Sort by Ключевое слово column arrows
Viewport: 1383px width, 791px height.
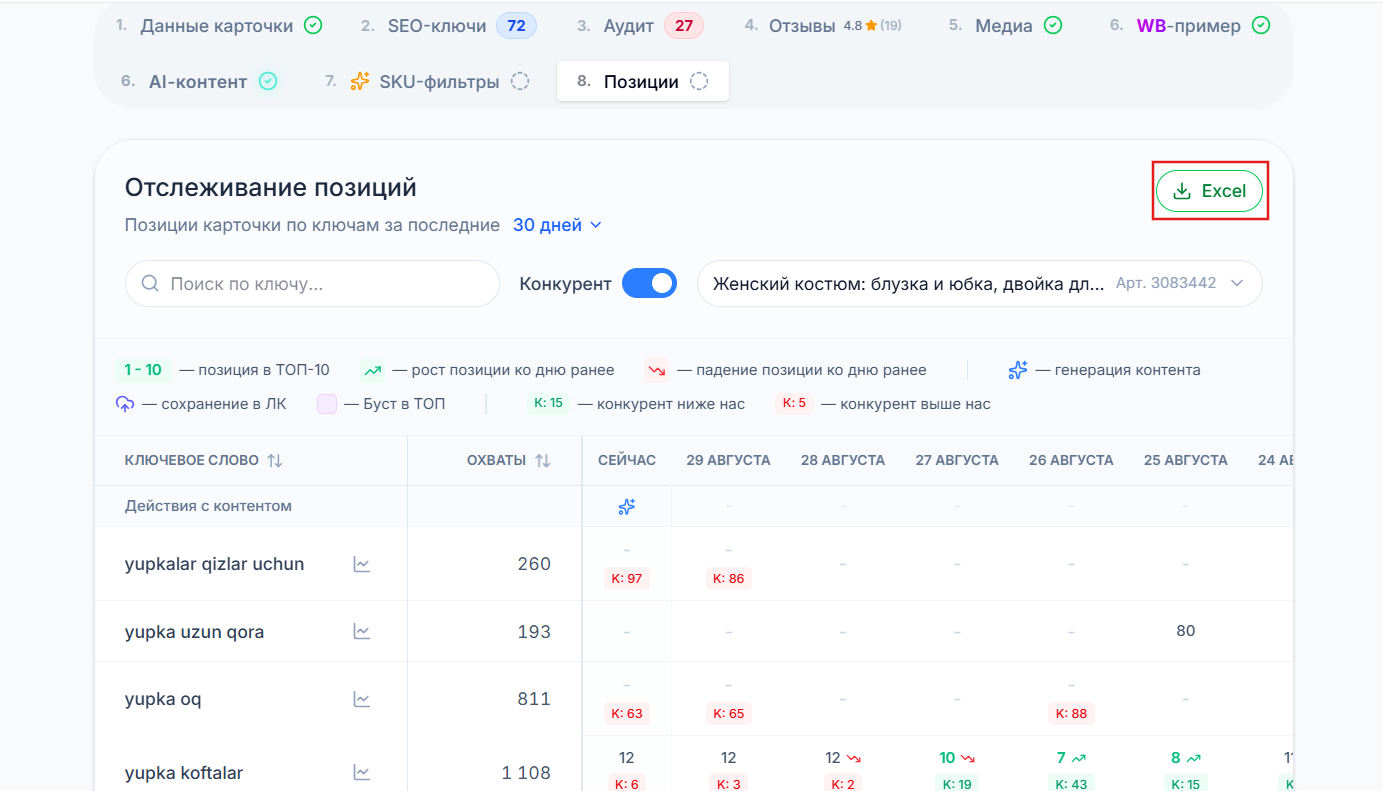pyautogui.click(x=275, y=461)
